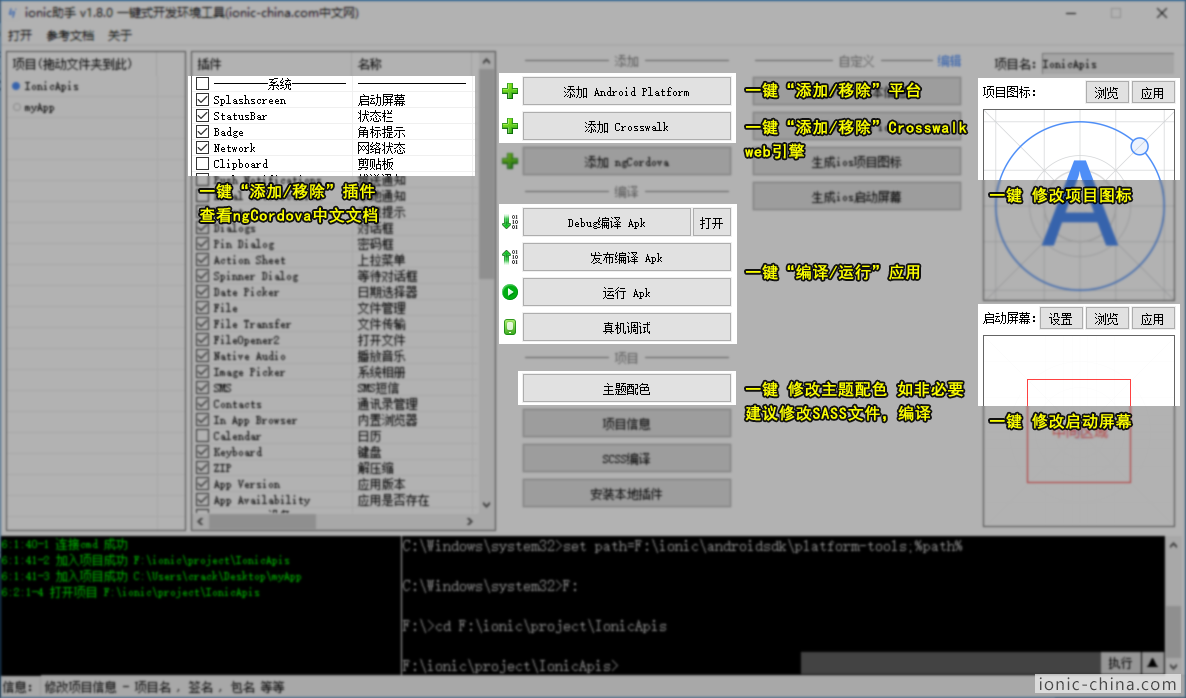Start a Debug编译 Apk build
Image resolution: width=1186 pixels, height=698 pixels.
tap(607, 222)
